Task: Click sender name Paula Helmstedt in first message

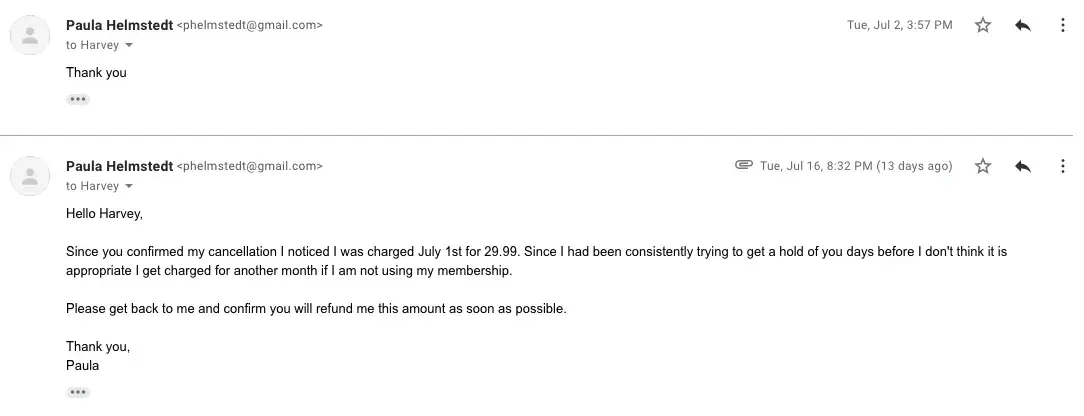Action: (x=119, y=25)
